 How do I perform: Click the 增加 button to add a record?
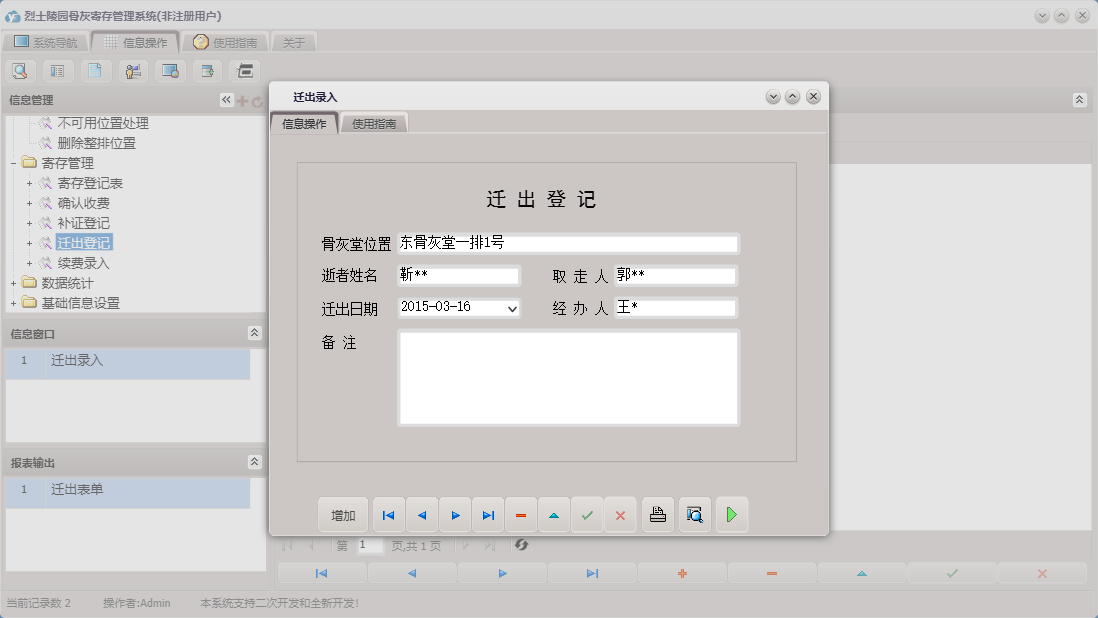342,514
